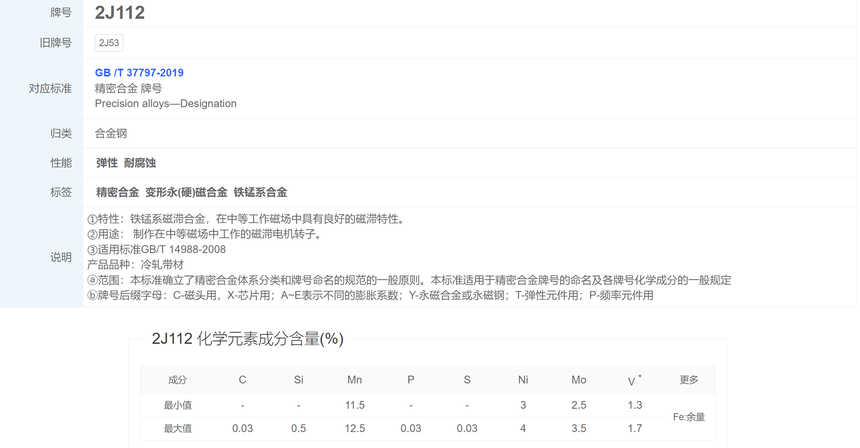Viewport: 860px width, 448px height.
Task: Click the Fe:余量 cell
Action: pos(689,417)
